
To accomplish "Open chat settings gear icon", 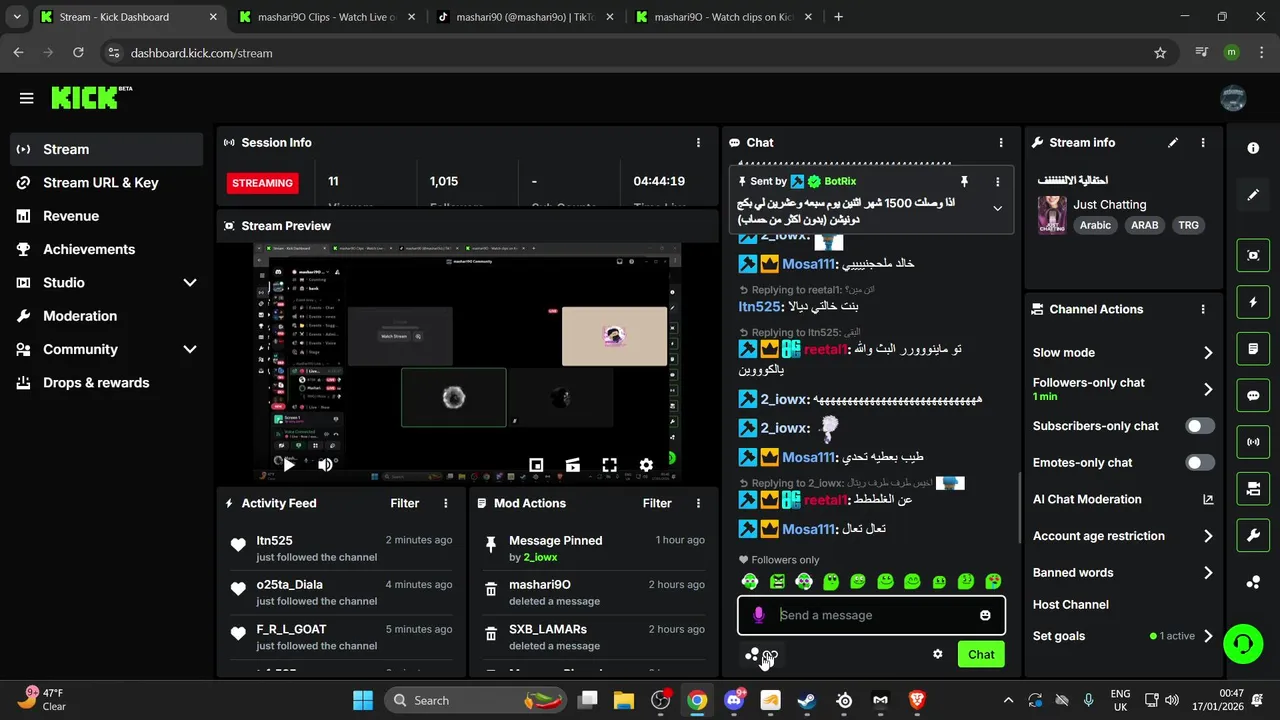I will (x=937, y=654).
